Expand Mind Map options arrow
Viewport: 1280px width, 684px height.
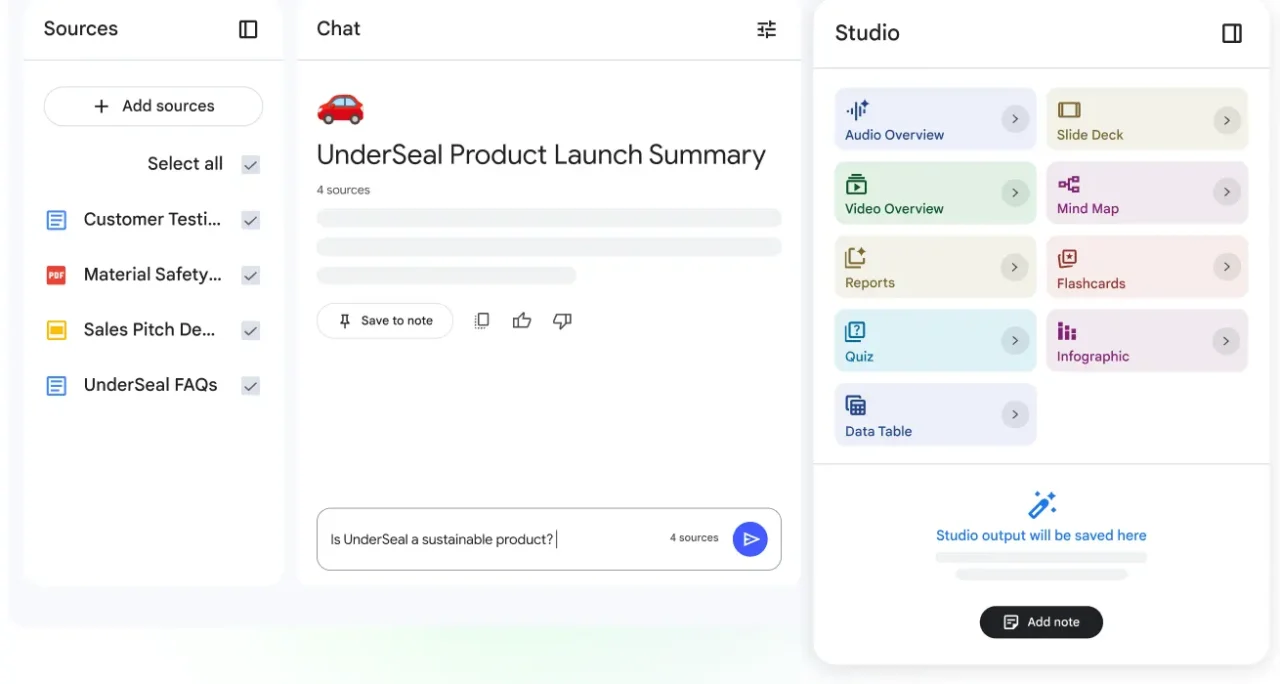click(x=1226, y=193)
